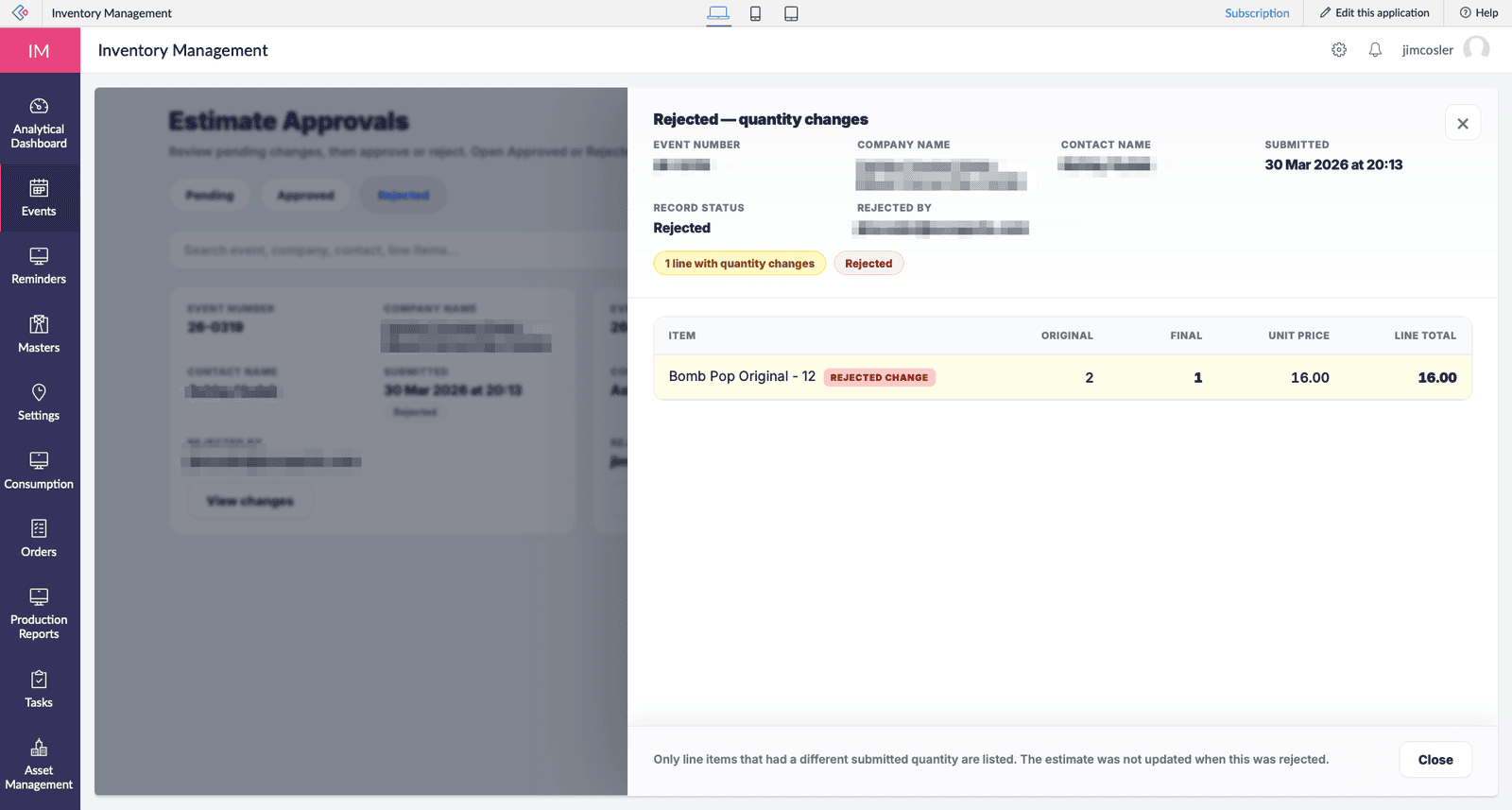This screenshot has width=1512, height=810.
Task: Open the Settings location pin icon
Action: (x=39, y=392)
